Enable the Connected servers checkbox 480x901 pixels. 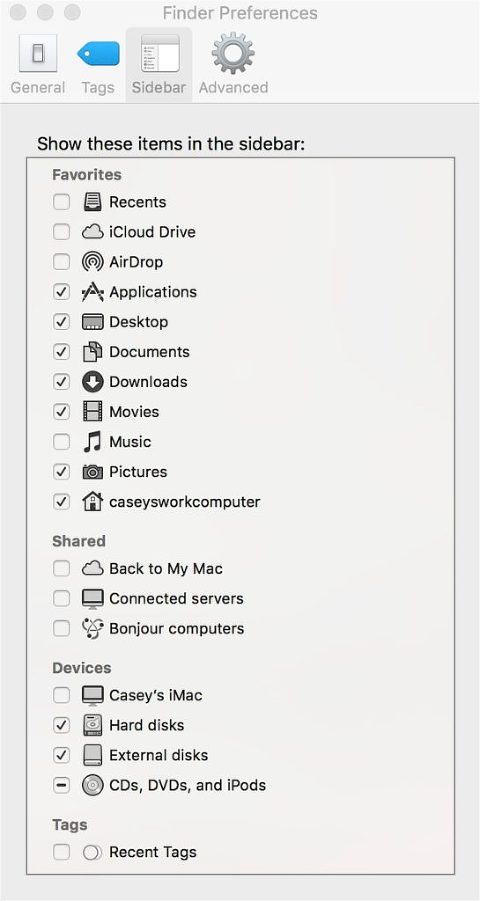coord(62,599)
